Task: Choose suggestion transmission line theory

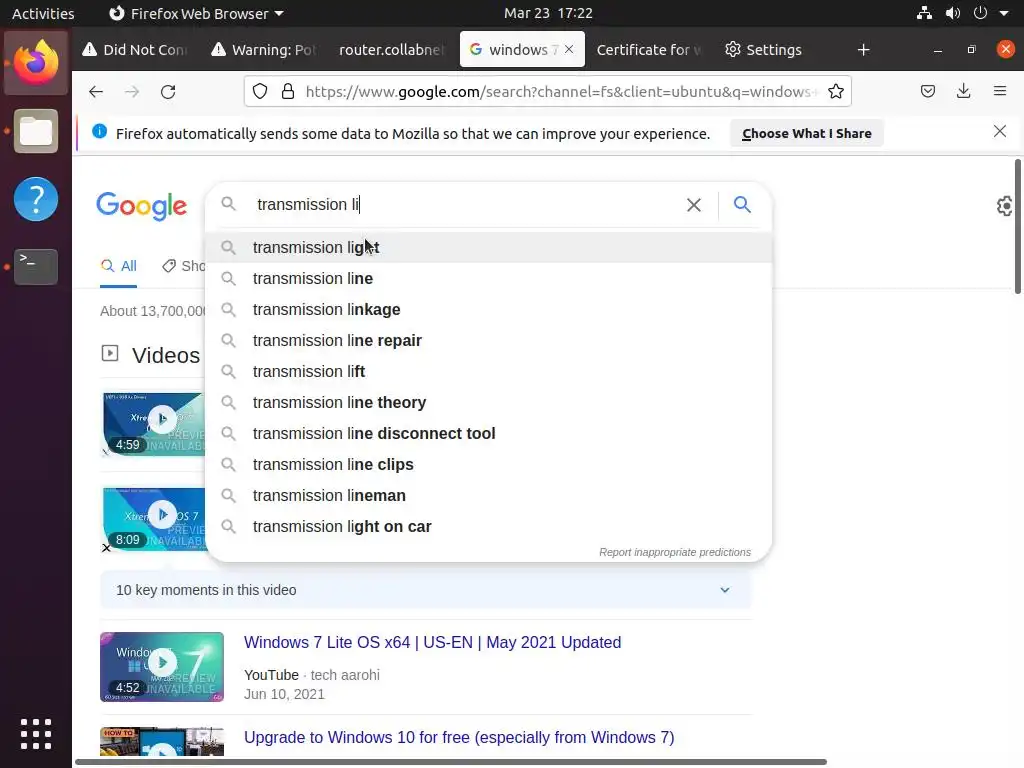Action: (x=488, y=402)
